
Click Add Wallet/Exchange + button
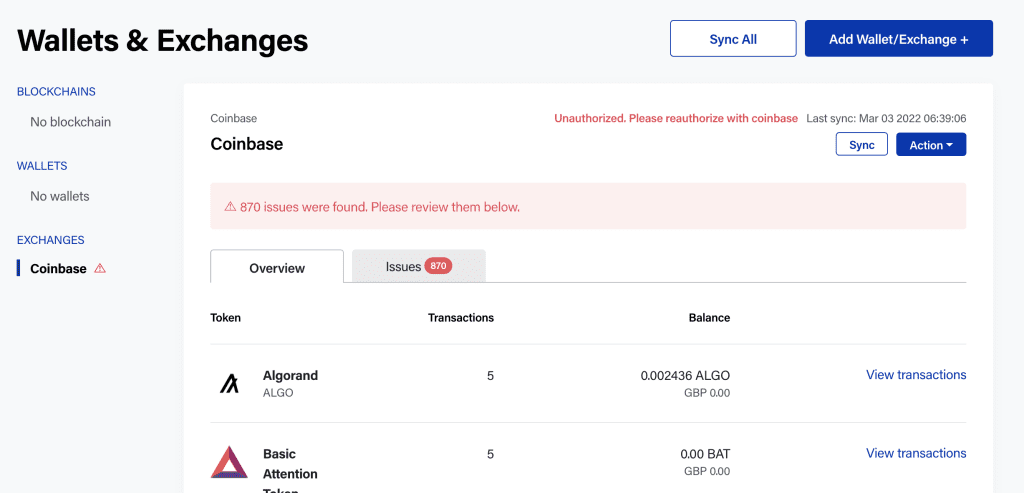click(899, 39)
